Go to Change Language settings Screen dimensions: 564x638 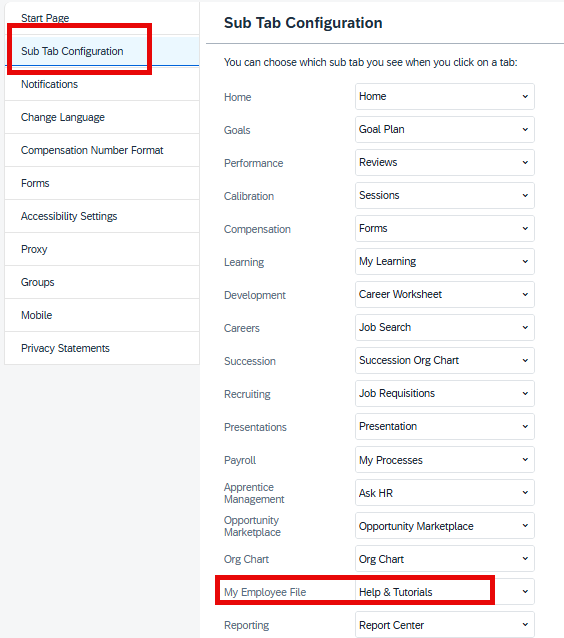click(x=102, y=117)
